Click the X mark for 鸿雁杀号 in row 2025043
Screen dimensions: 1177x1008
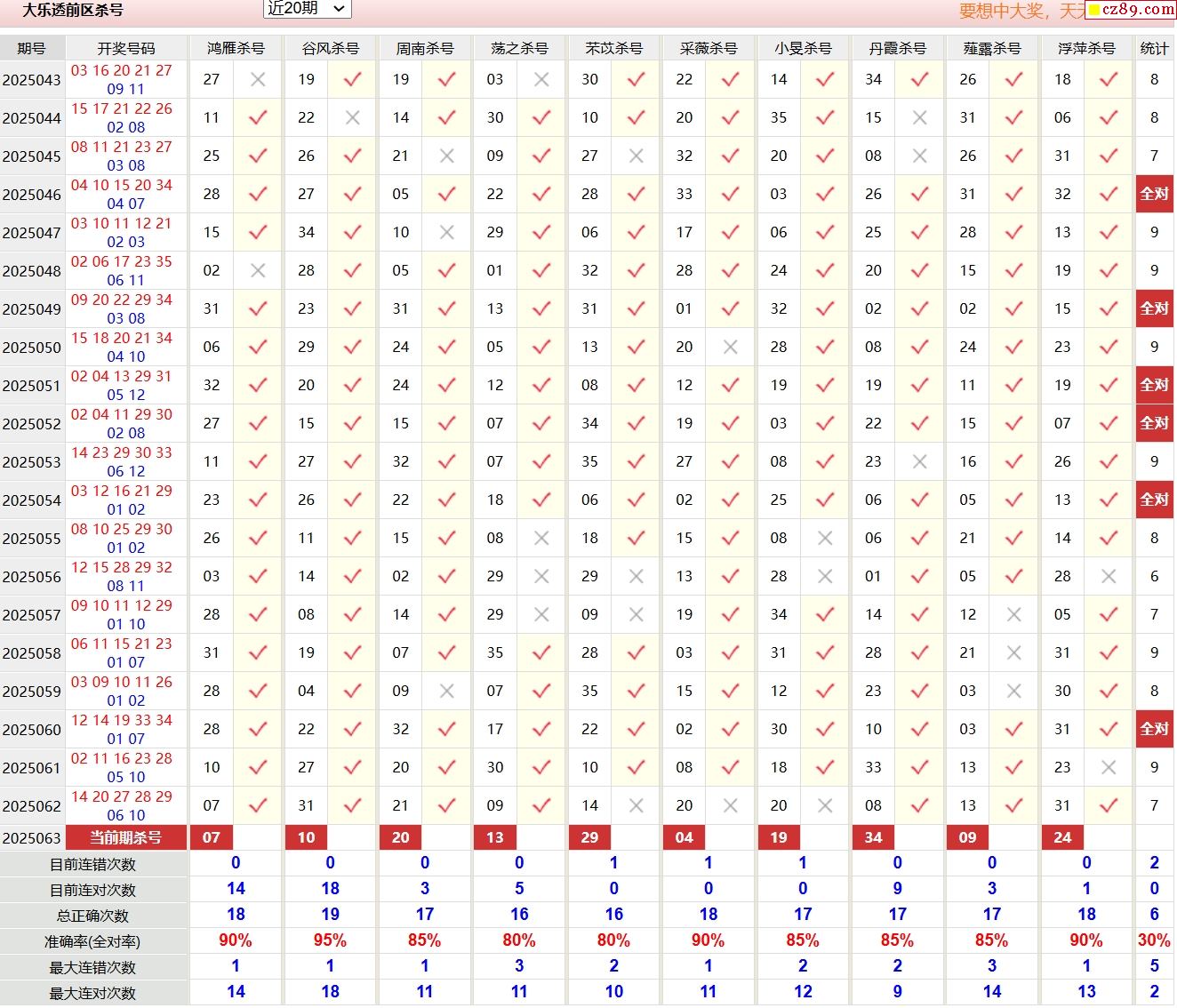pyautogui.click(x=258, y=79)
